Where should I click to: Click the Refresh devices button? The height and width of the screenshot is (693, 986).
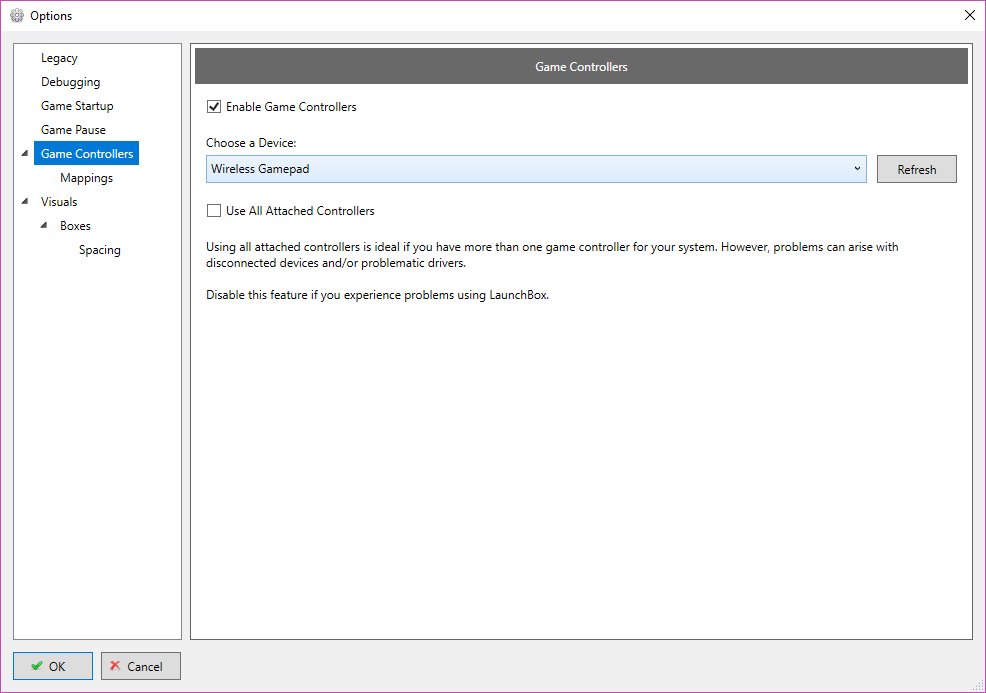(x=916, y=169)
